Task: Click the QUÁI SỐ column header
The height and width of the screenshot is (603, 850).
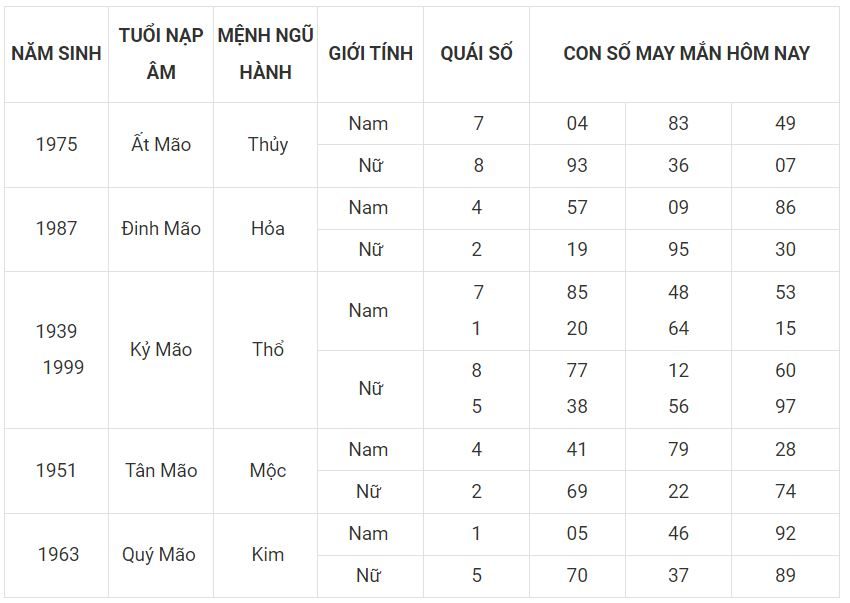Action: point(476,54)
